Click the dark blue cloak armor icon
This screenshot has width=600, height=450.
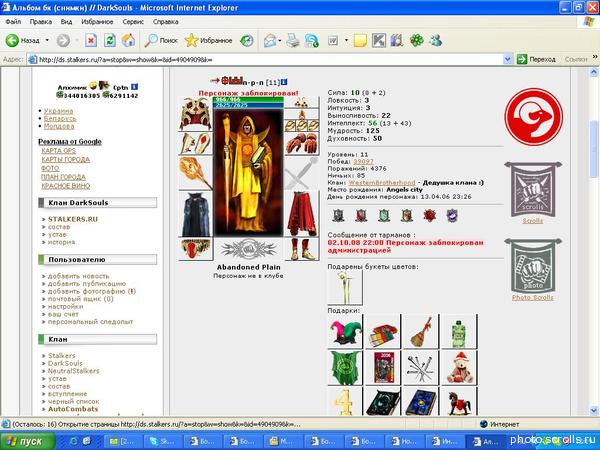(x=195, y=214)
